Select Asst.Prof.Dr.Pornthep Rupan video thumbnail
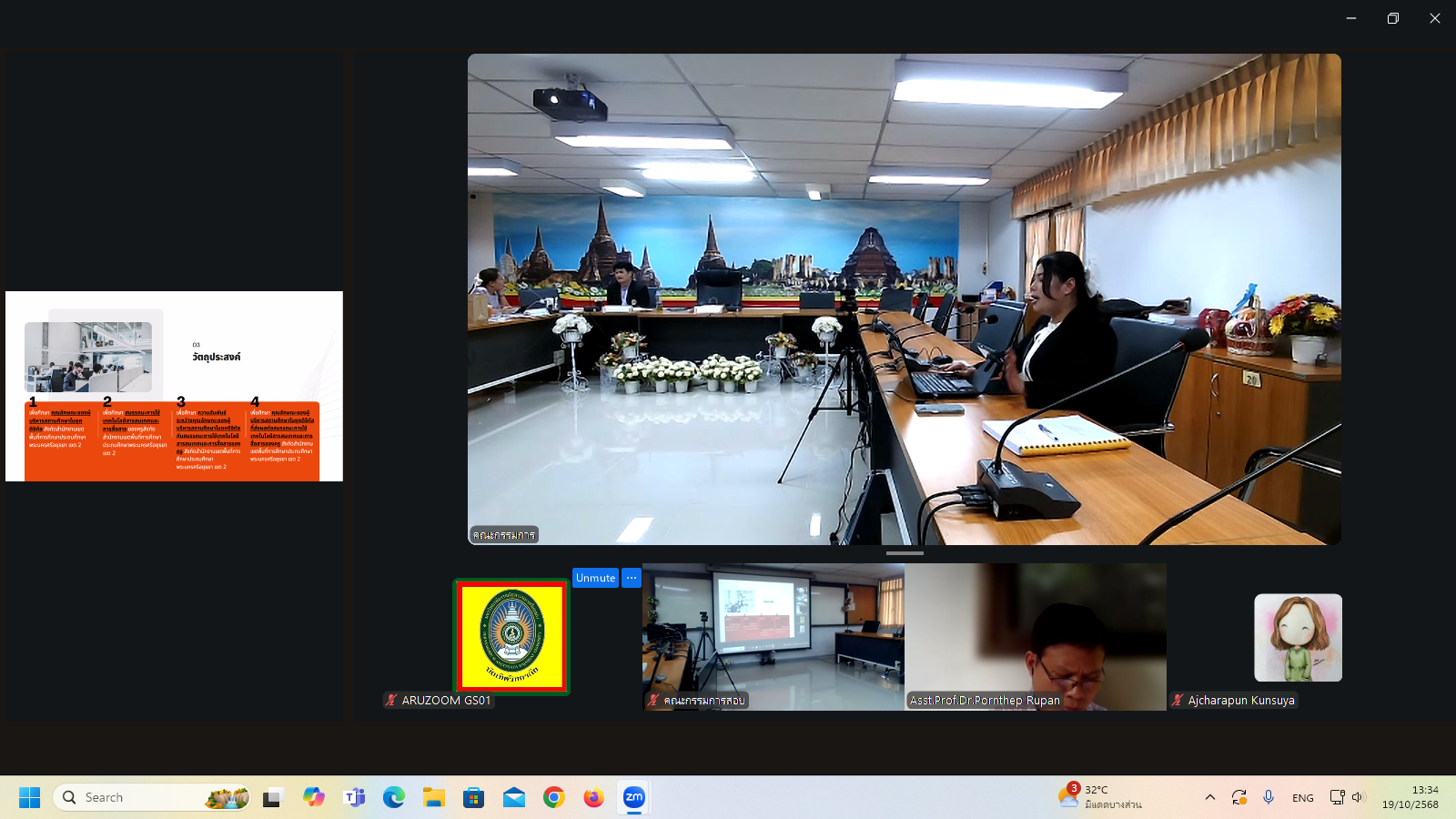The height and width of the screenshot is (819, 1456). pyautogui.click(x=1036, y=637)
